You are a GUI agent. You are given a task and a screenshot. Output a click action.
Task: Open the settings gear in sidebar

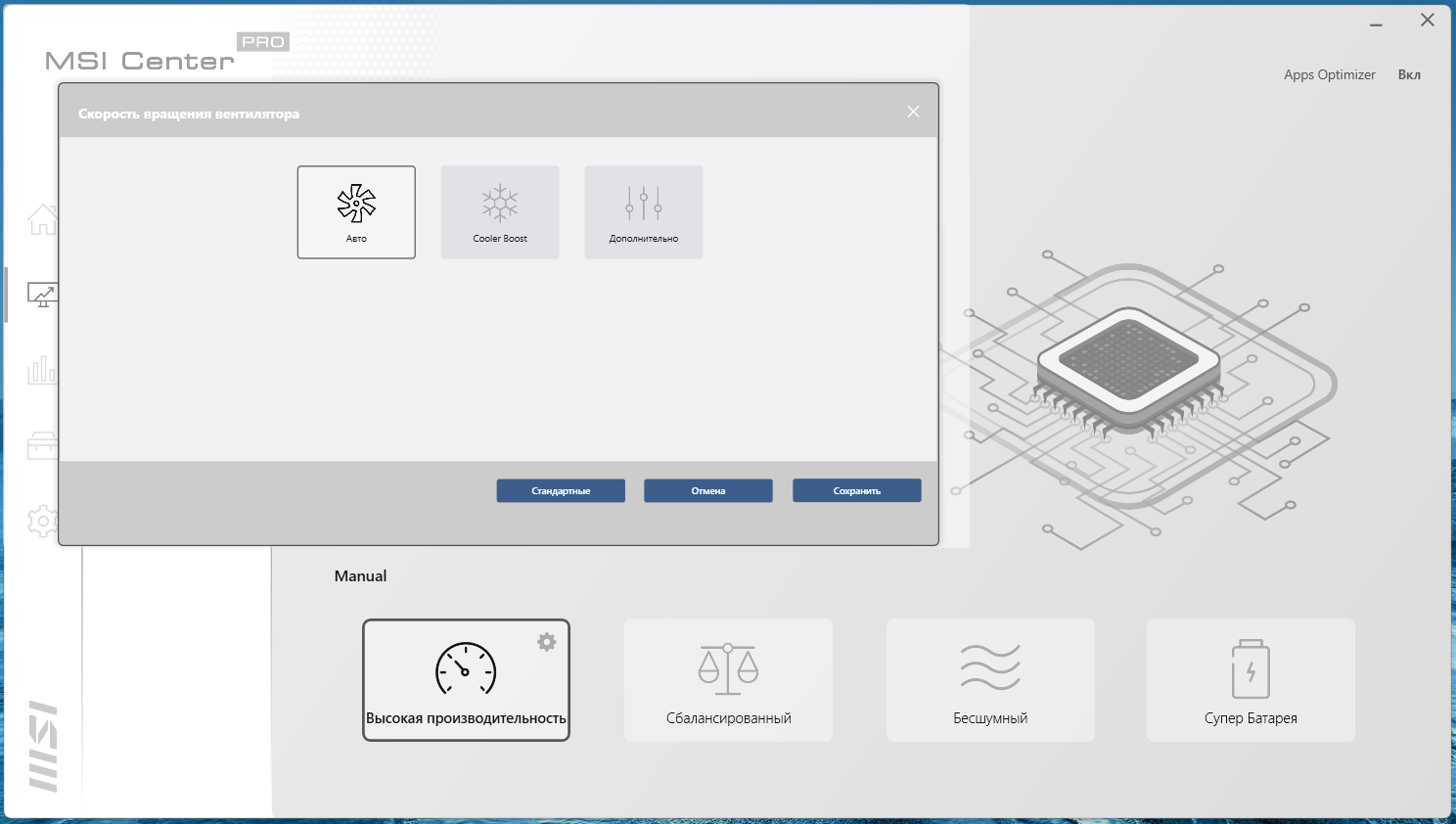point(42,521)
